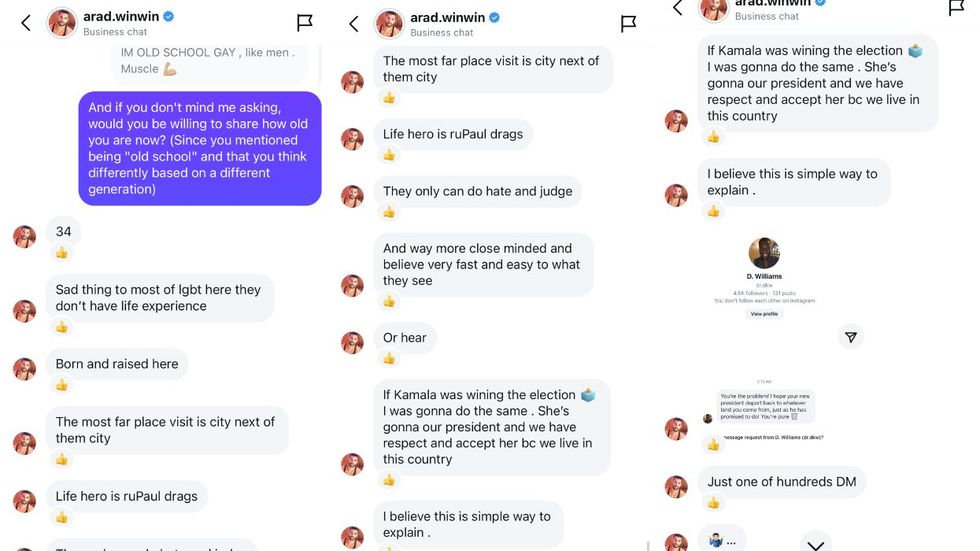
Task: Tap the back arrow in the left chat header
Action: tap(26, 23)
